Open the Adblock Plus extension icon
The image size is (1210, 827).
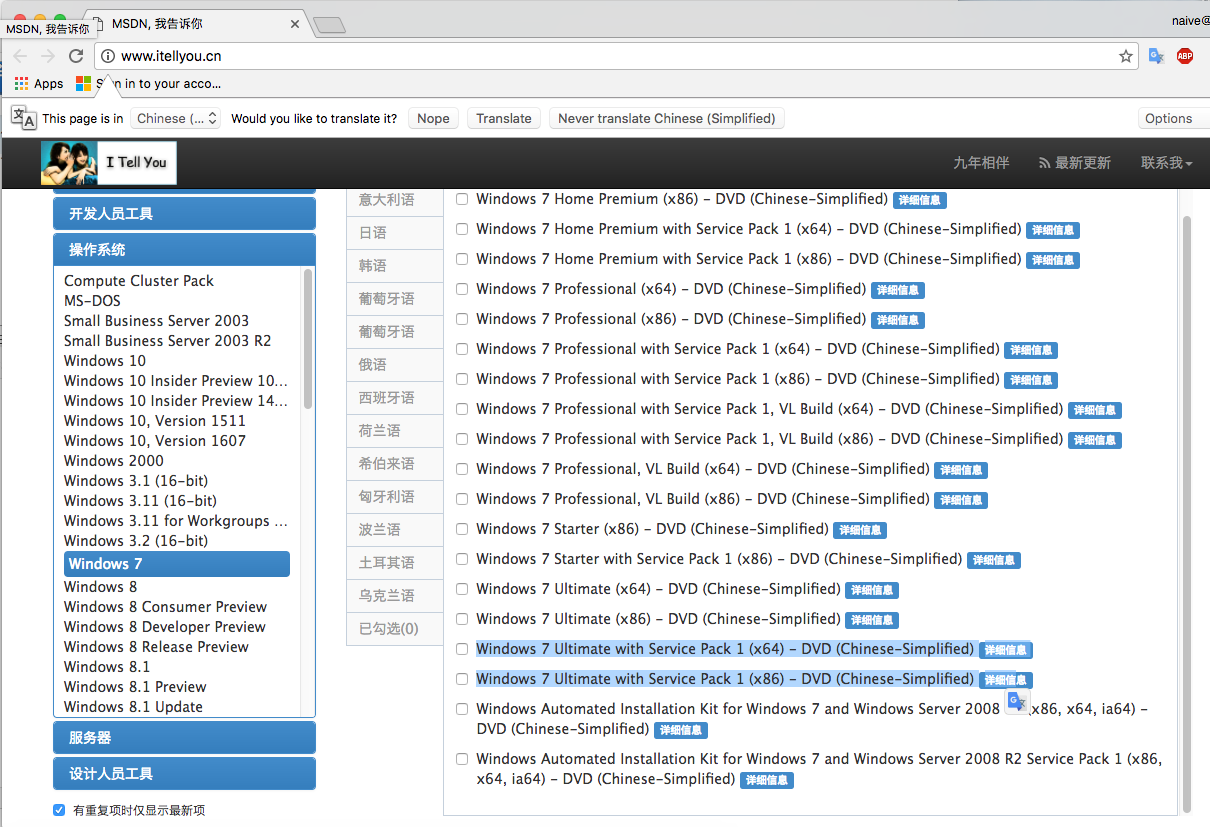(x=1185, y=56)
